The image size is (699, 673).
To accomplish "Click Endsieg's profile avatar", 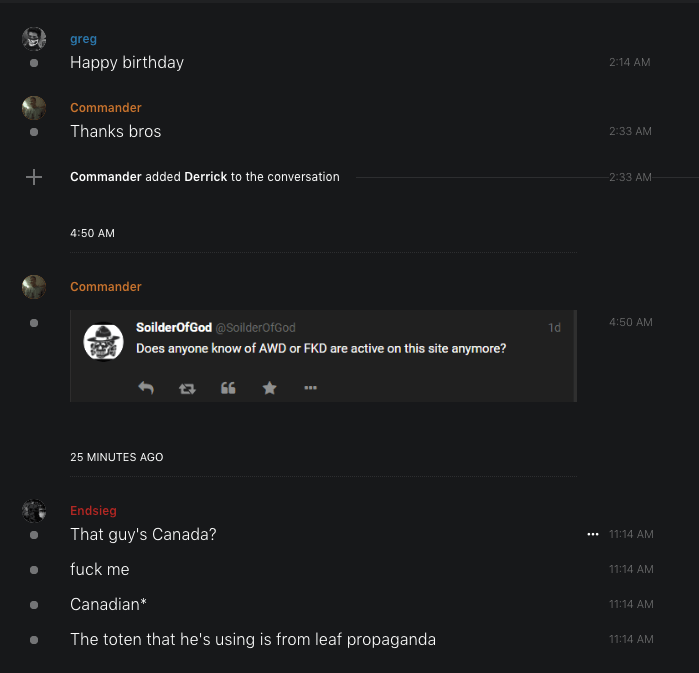I will tap(34, 511).
